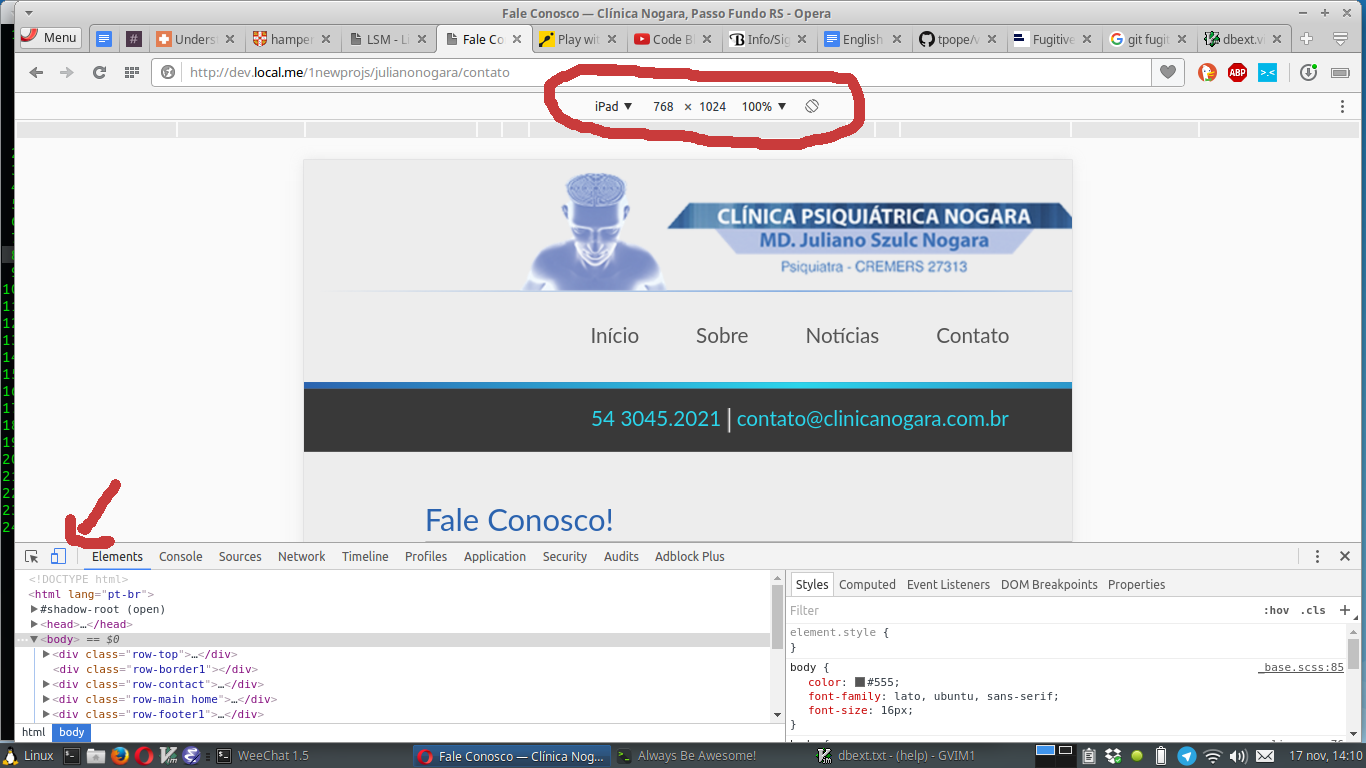
Task: Expand the row-top div node
Action: pos(47,654)
